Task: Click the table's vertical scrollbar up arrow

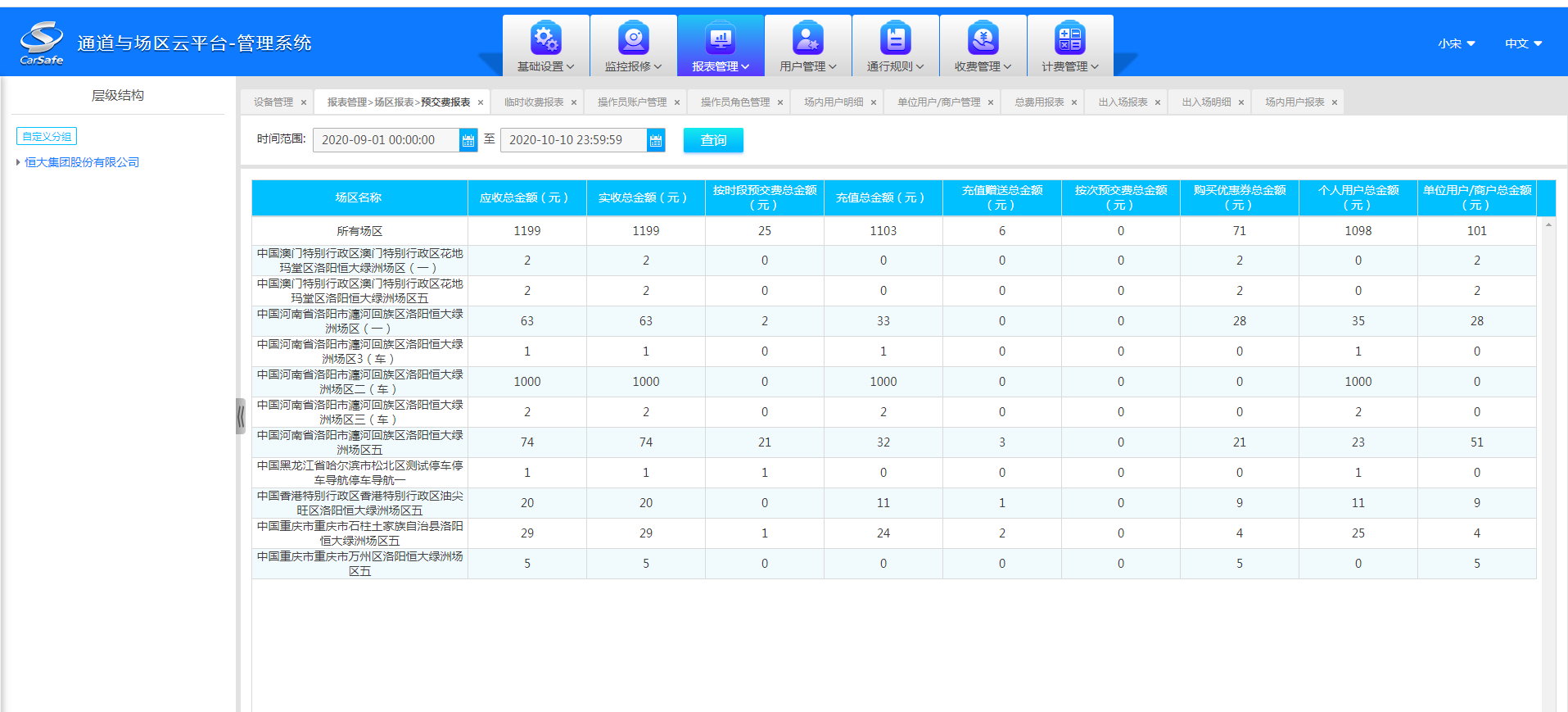Action: click(1548, 224)
